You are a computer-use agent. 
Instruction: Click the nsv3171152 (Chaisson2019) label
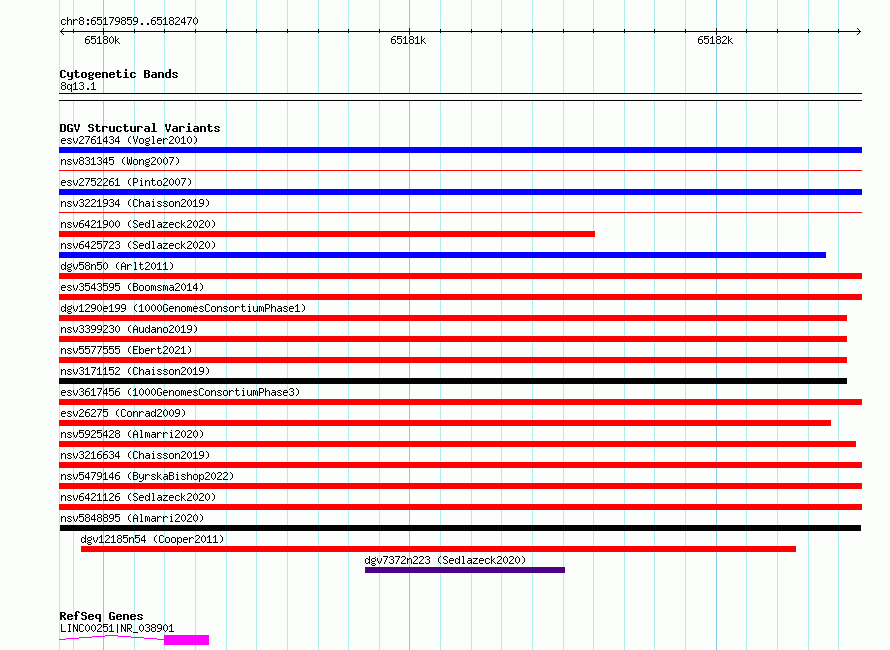point(135,371)
